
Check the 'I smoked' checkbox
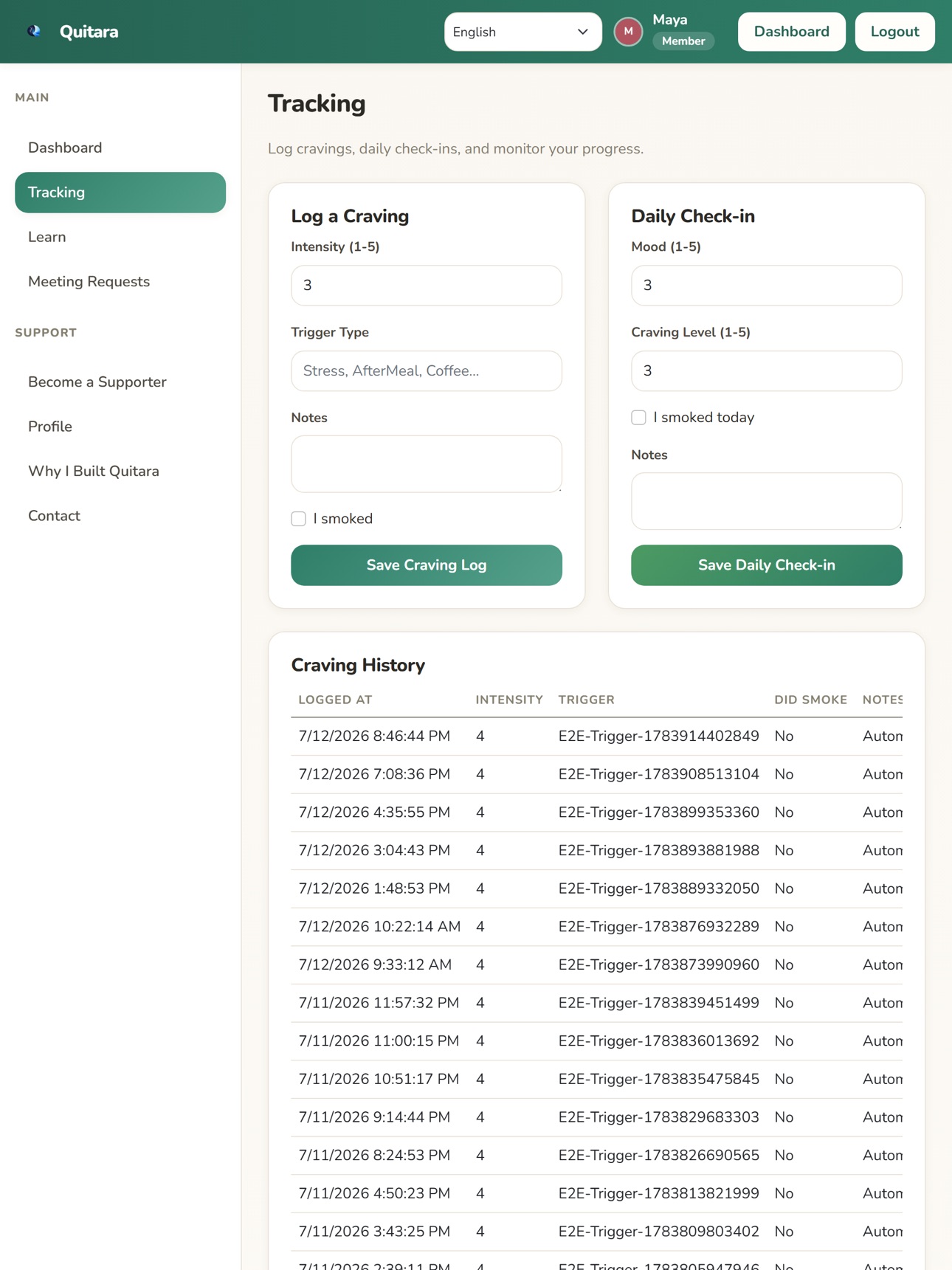click(x=299, y=519)
